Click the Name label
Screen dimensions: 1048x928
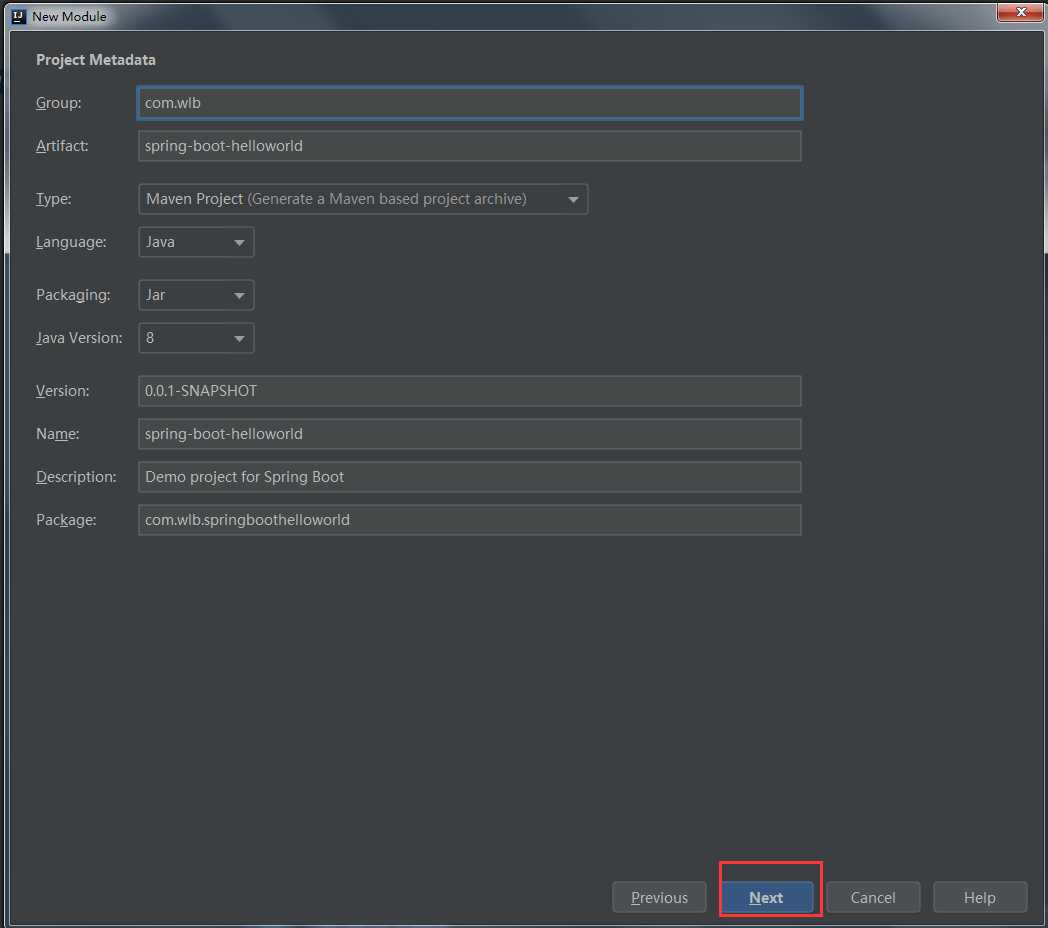57,434
